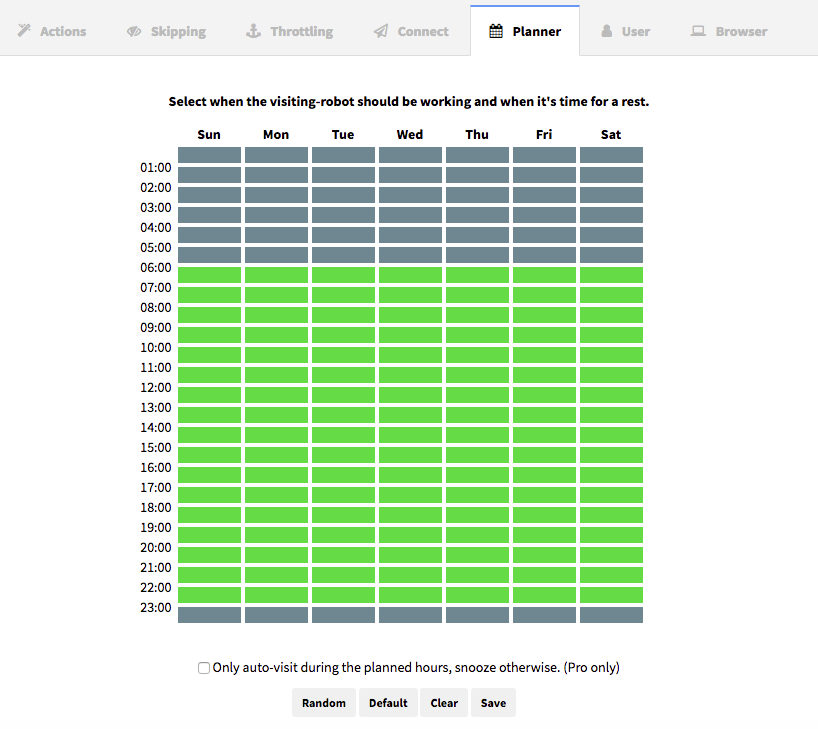Screen dimensions: 818x729
Task: Toggle Wednesday 12:00 green time slot
Action: pos(411,395)
